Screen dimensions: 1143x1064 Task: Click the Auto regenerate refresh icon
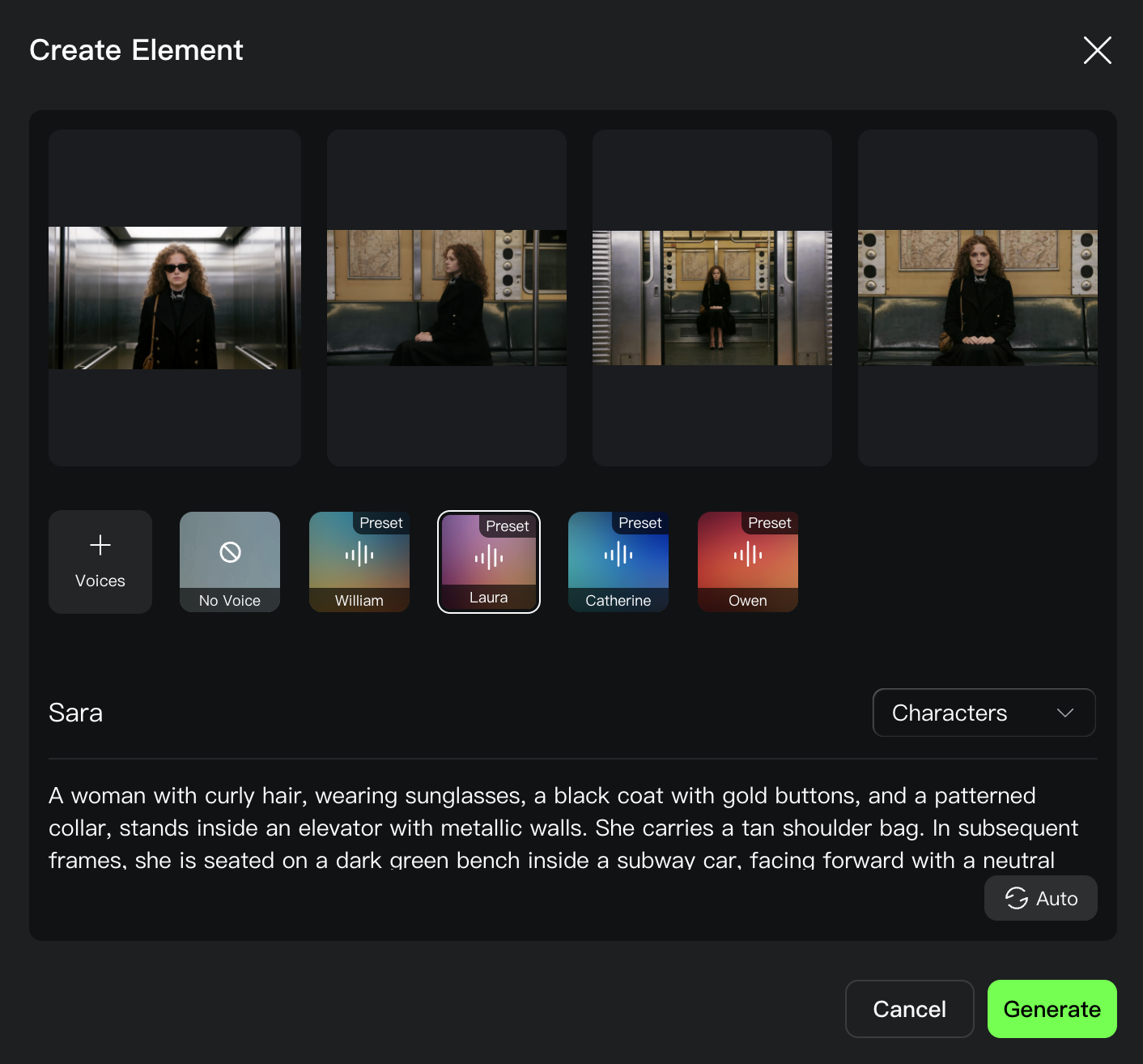click(1017, 898)
